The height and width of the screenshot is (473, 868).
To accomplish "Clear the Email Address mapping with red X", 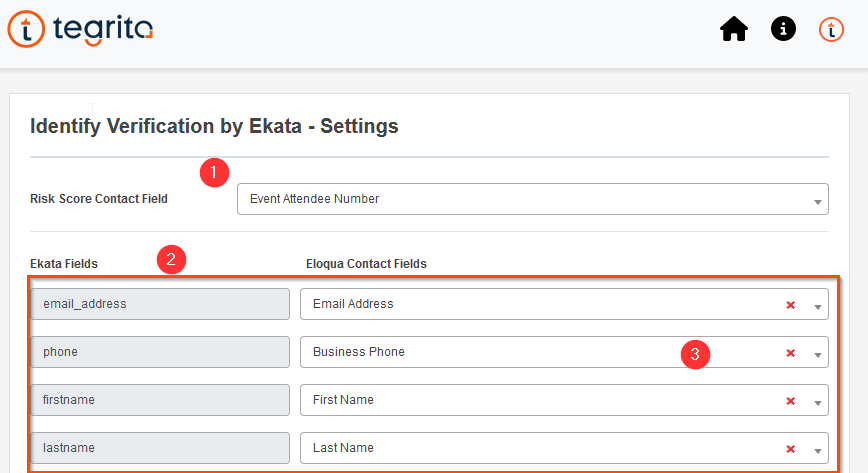I will 790,305.
